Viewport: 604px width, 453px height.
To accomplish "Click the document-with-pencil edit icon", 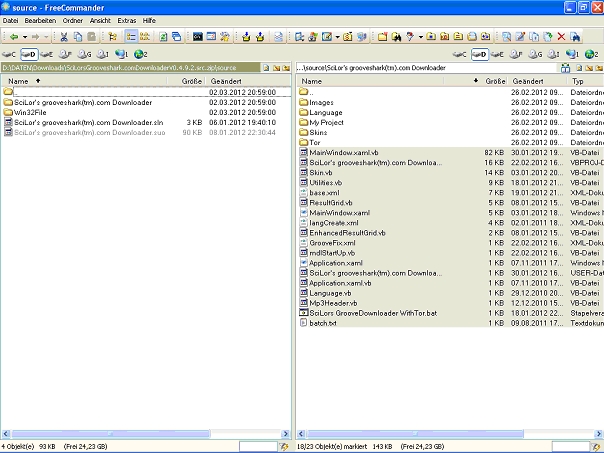I will coord(327,37).
